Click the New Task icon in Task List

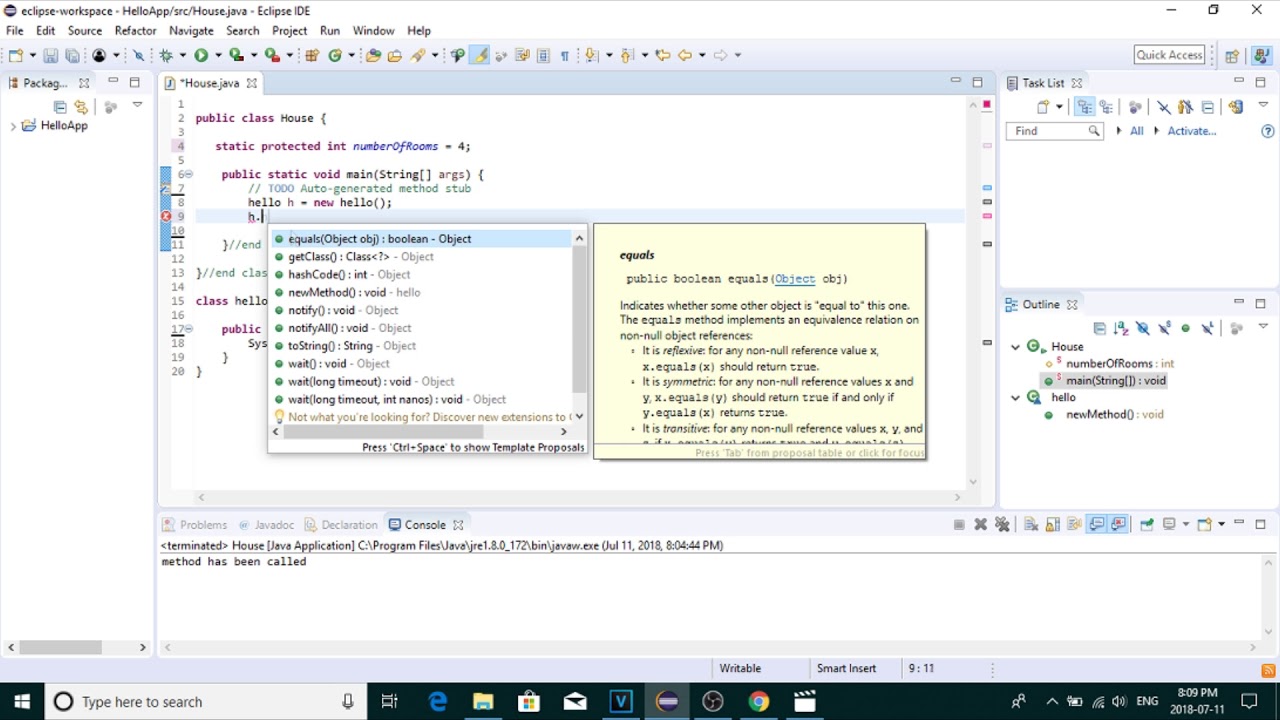[1043, 106]
